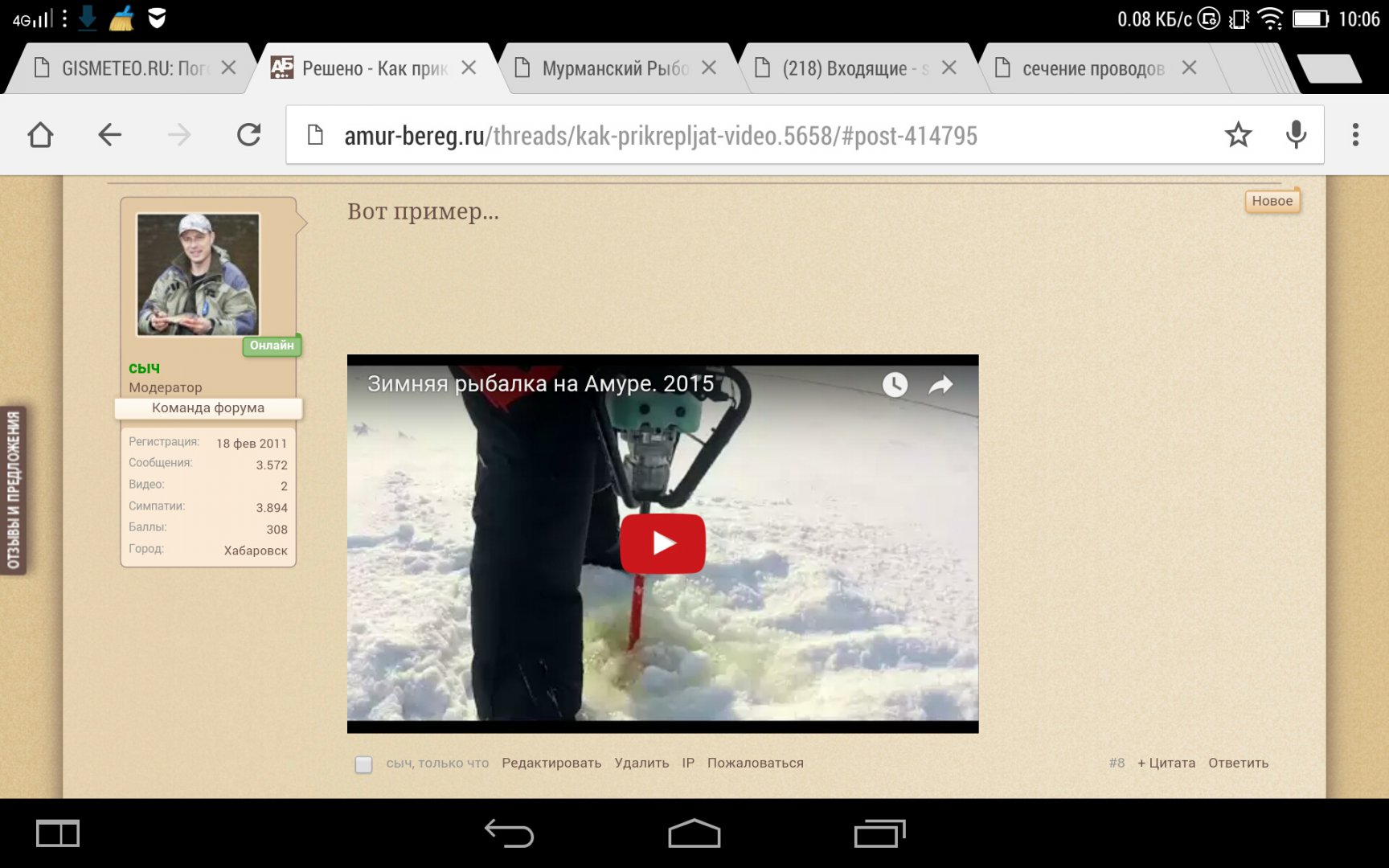
Task: Click the Новое post badge
Action: pos(1272,201)
